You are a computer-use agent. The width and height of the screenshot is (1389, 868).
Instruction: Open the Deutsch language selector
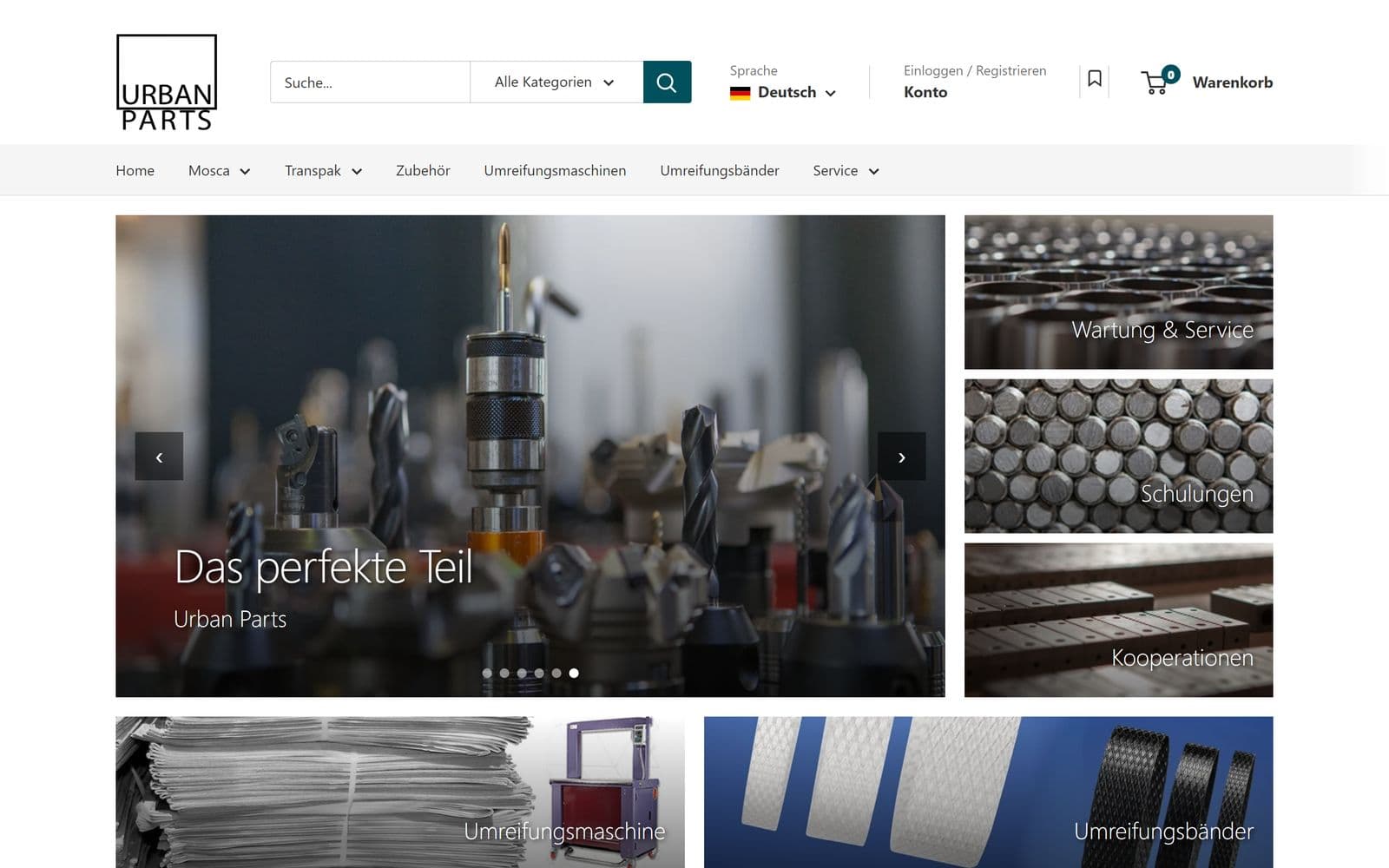783,93
